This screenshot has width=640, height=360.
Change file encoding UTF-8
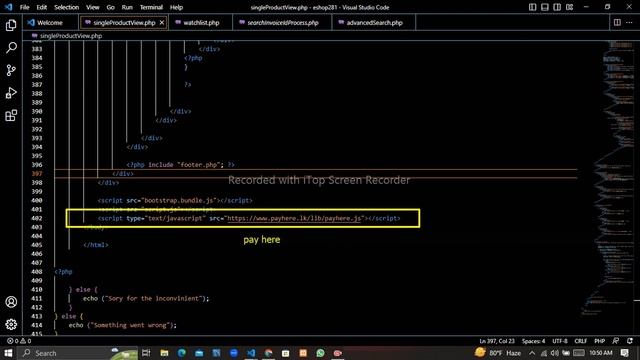(560, 341)
